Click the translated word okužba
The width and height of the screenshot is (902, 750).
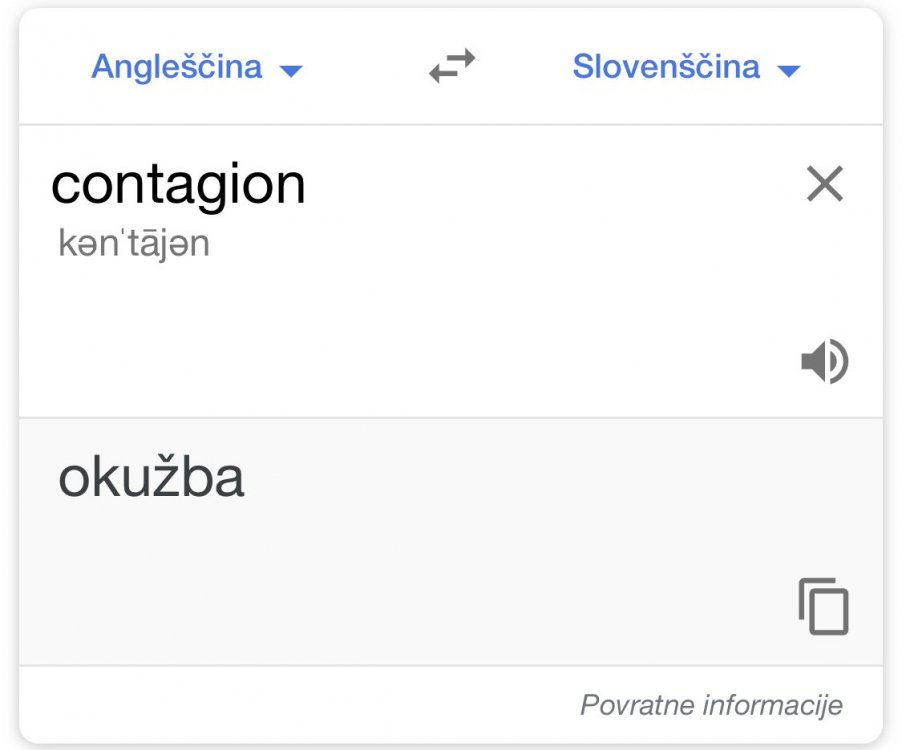tap(151, 479)
